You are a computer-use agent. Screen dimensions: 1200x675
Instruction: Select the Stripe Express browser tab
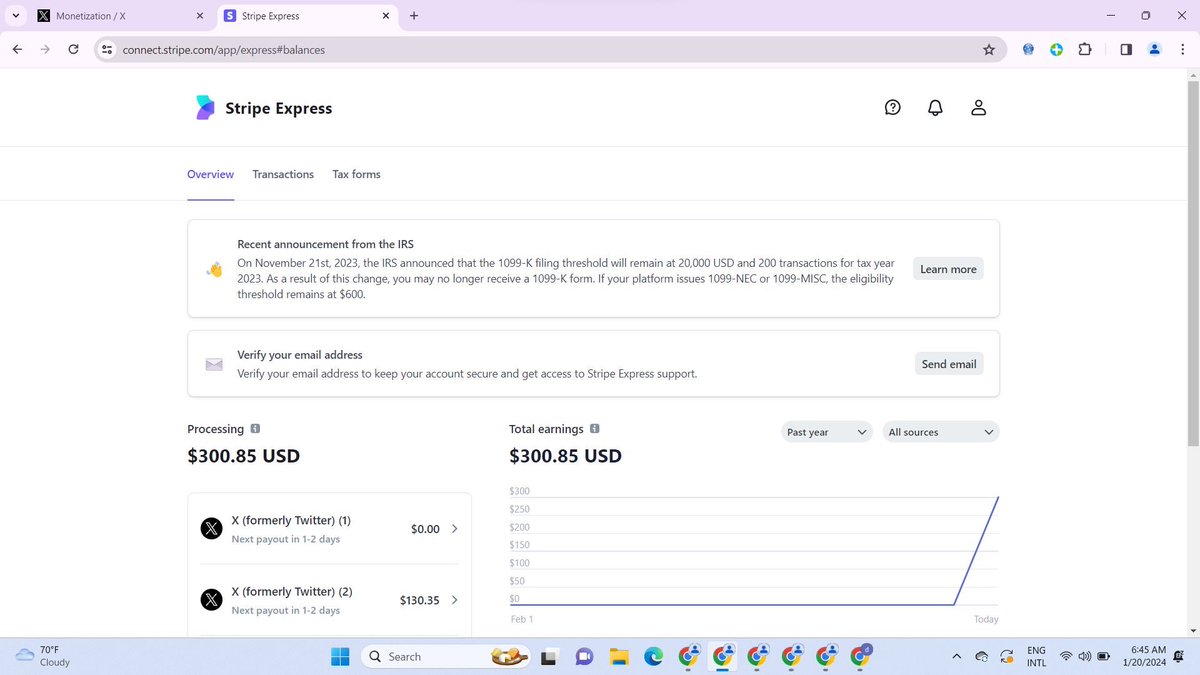tap(308, 16)
